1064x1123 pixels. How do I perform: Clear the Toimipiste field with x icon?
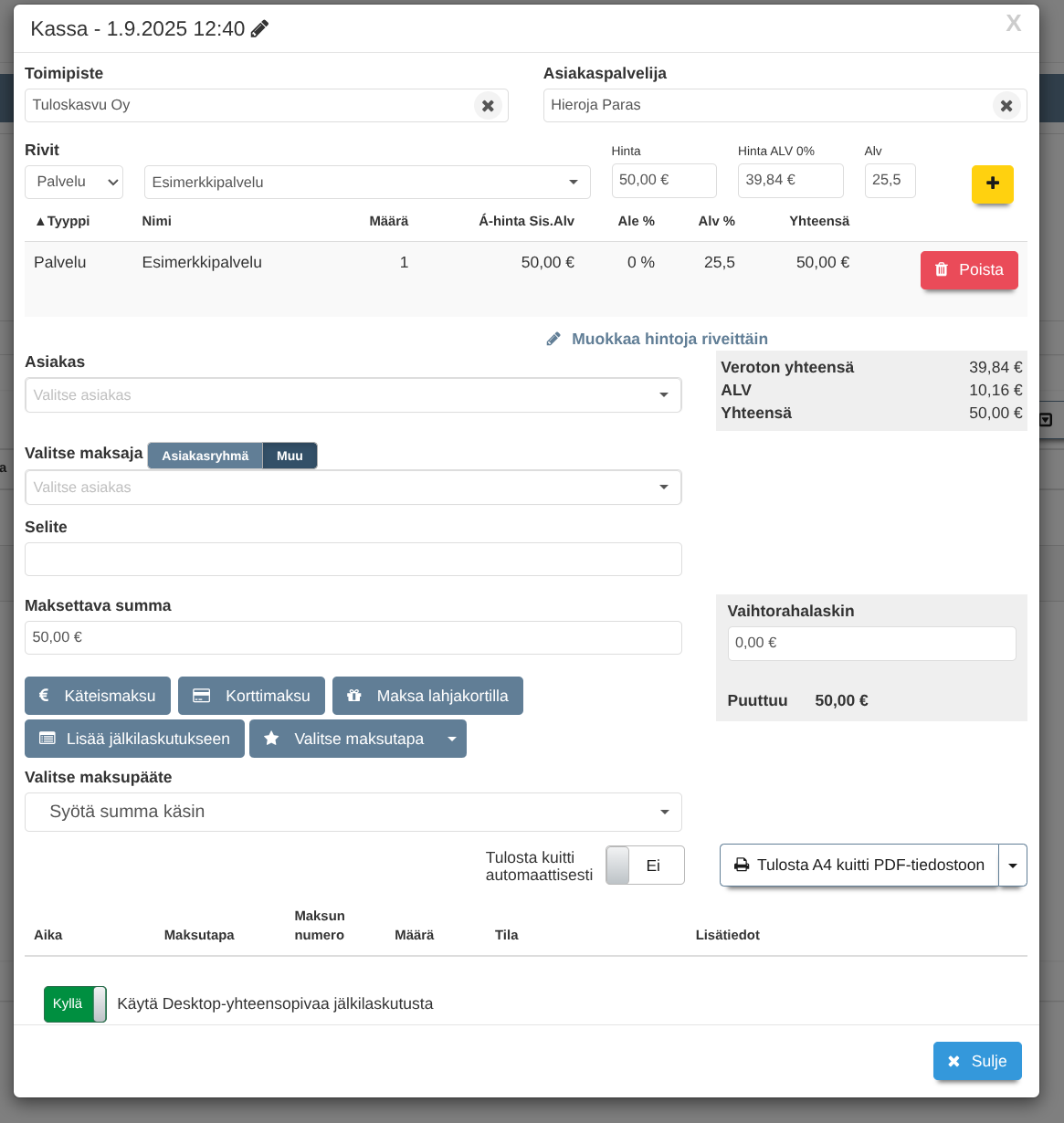[x=488, y=106]
